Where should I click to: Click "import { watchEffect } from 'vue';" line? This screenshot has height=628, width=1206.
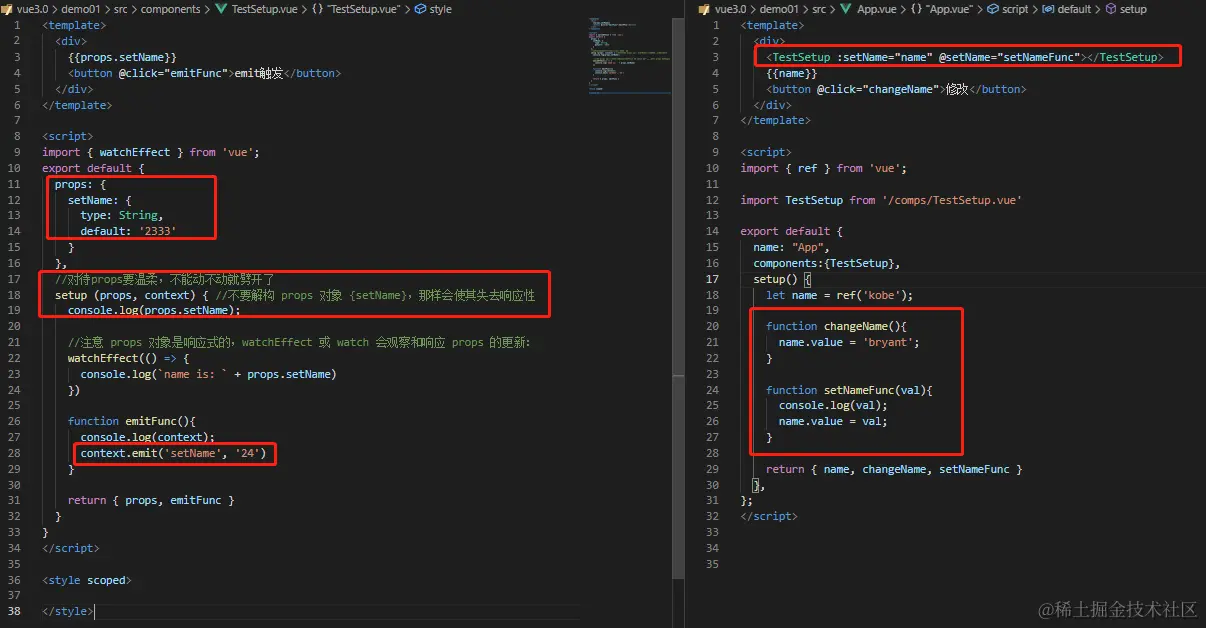pyautogui.click(x=151, y=152)
